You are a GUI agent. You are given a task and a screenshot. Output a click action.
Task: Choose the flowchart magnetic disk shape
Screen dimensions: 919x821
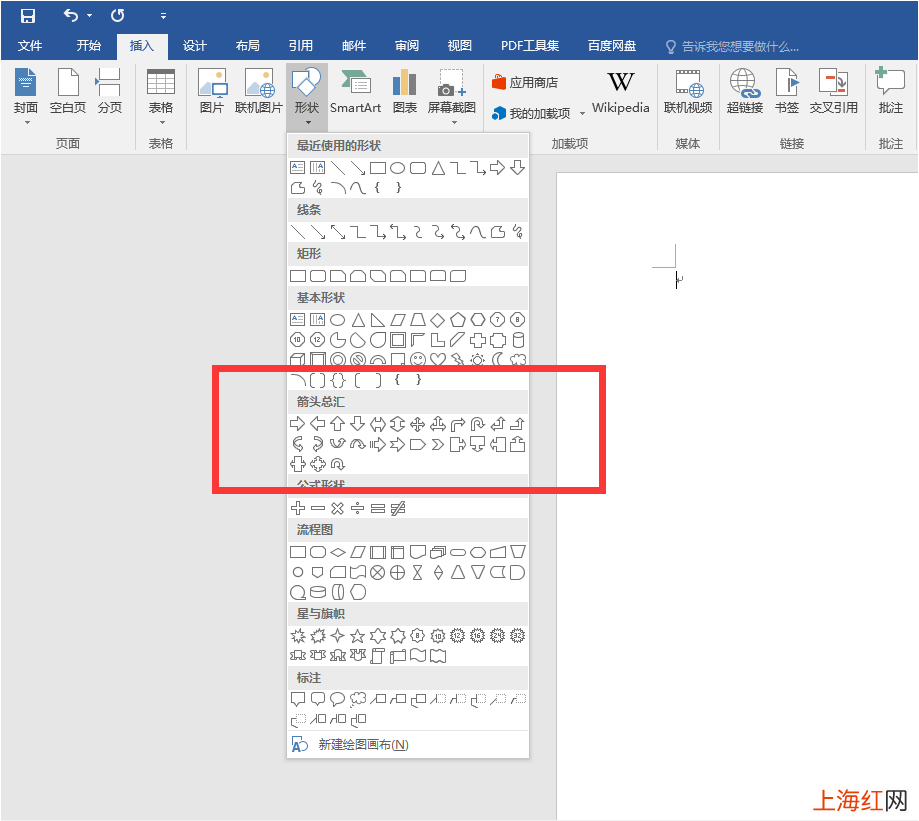point(318,592)
